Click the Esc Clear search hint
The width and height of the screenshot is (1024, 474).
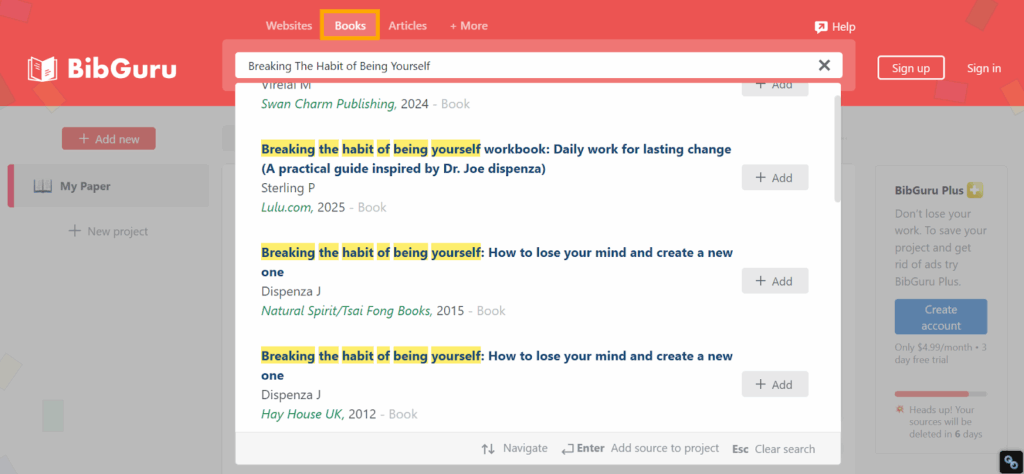tap(773, 449)
